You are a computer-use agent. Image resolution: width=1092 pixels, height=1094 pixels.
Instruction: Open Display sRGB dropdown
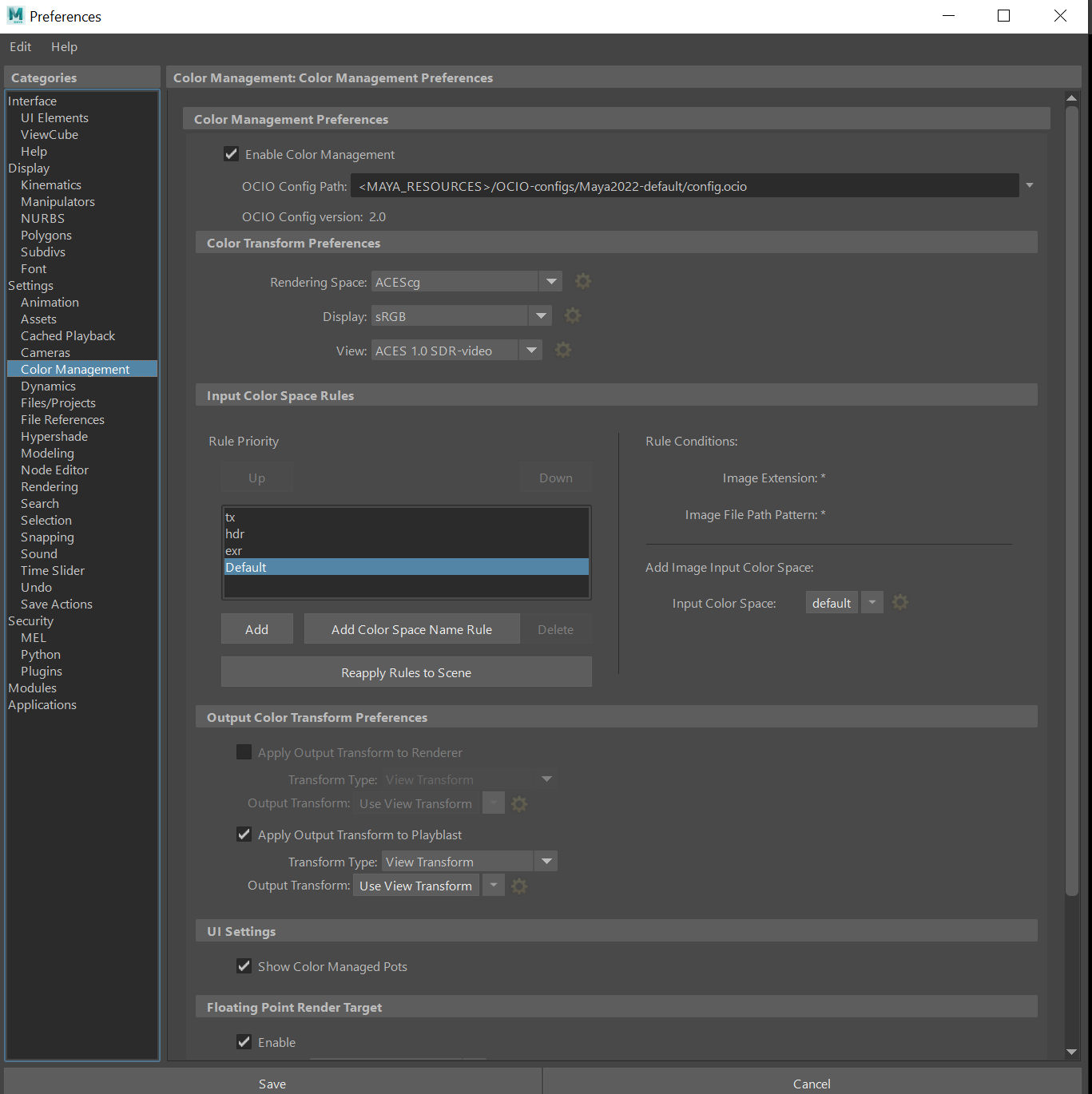pos(541,316)
